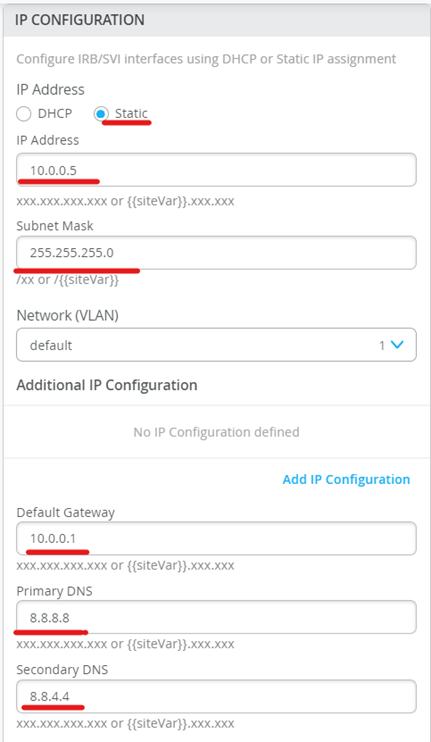Screen dimensions: 431x742
Task: Click the IP CONFIGURATION section header
Action: click(79, 20)
